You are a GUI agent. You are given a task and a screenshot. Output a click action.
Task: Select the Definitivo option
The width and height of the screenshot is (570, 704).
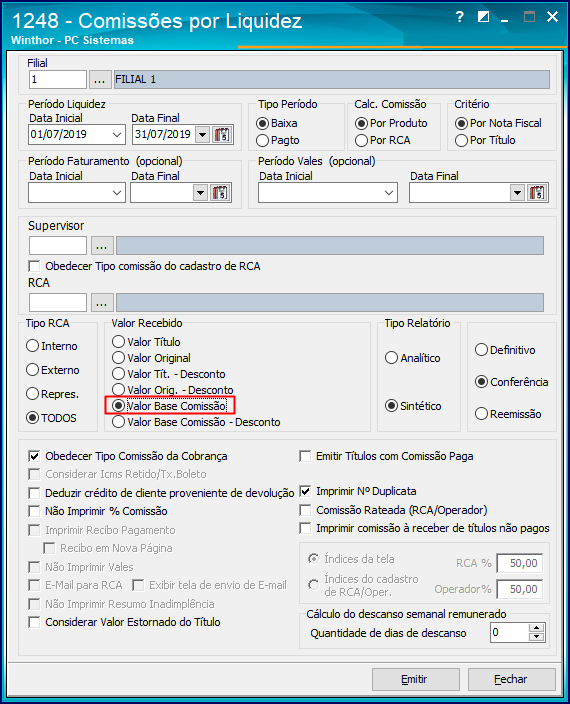505,350
